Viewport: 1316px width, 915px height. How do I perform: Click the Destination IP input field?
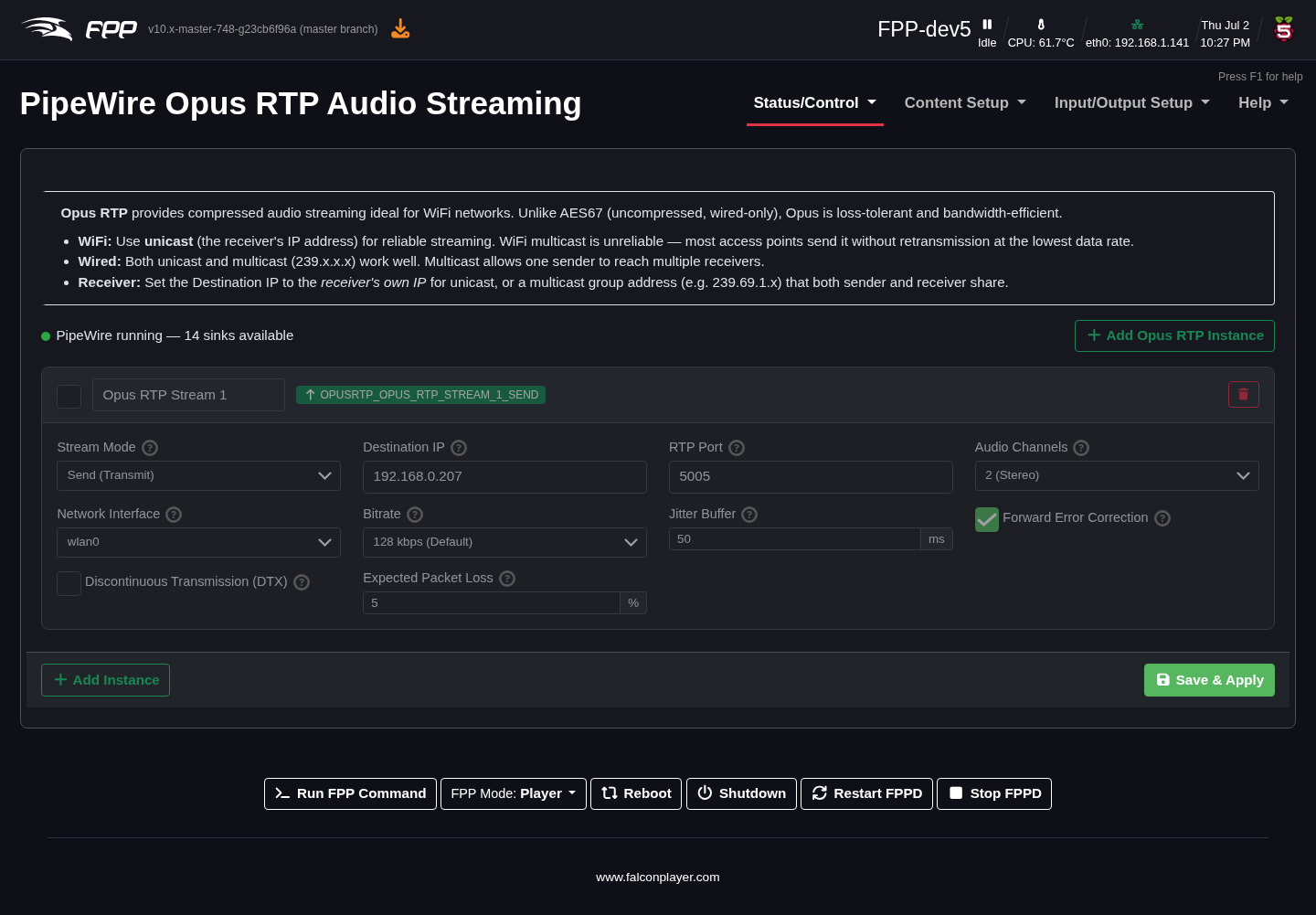point(504,477)
